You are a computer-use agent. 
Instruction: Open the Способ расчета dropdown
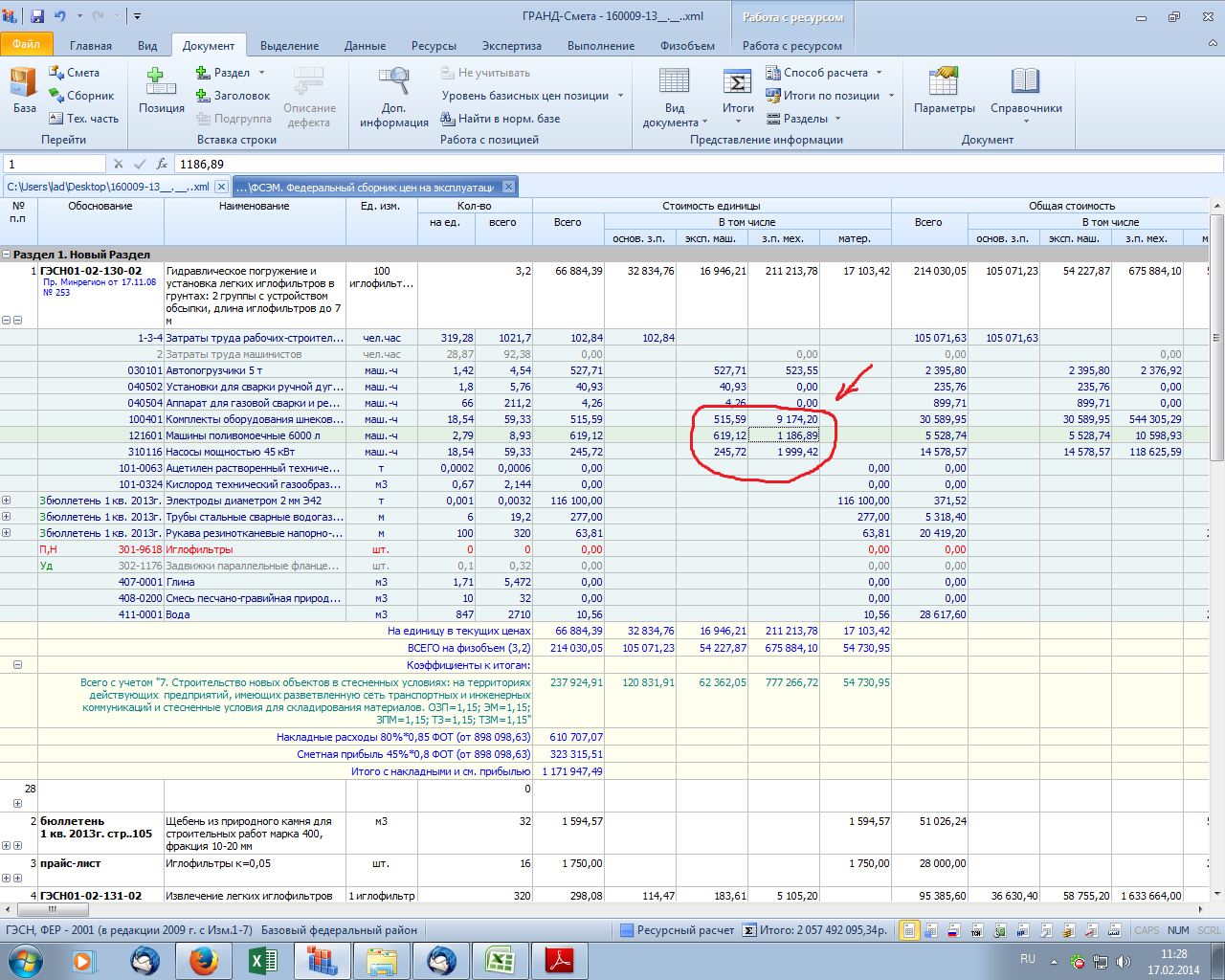(825, 73)
